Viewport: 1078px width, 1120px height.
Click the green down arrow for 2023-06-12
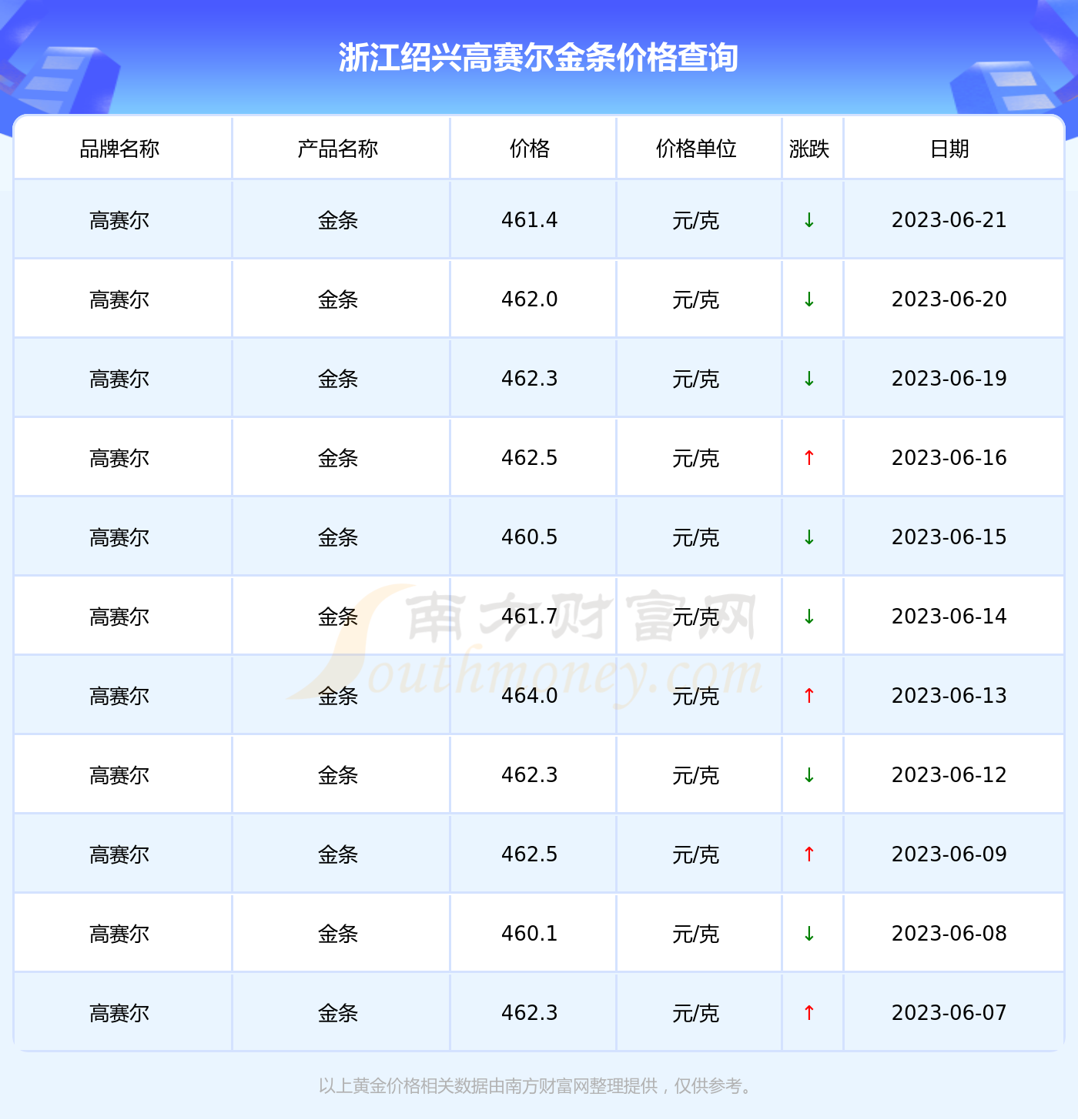coord(808,775)
